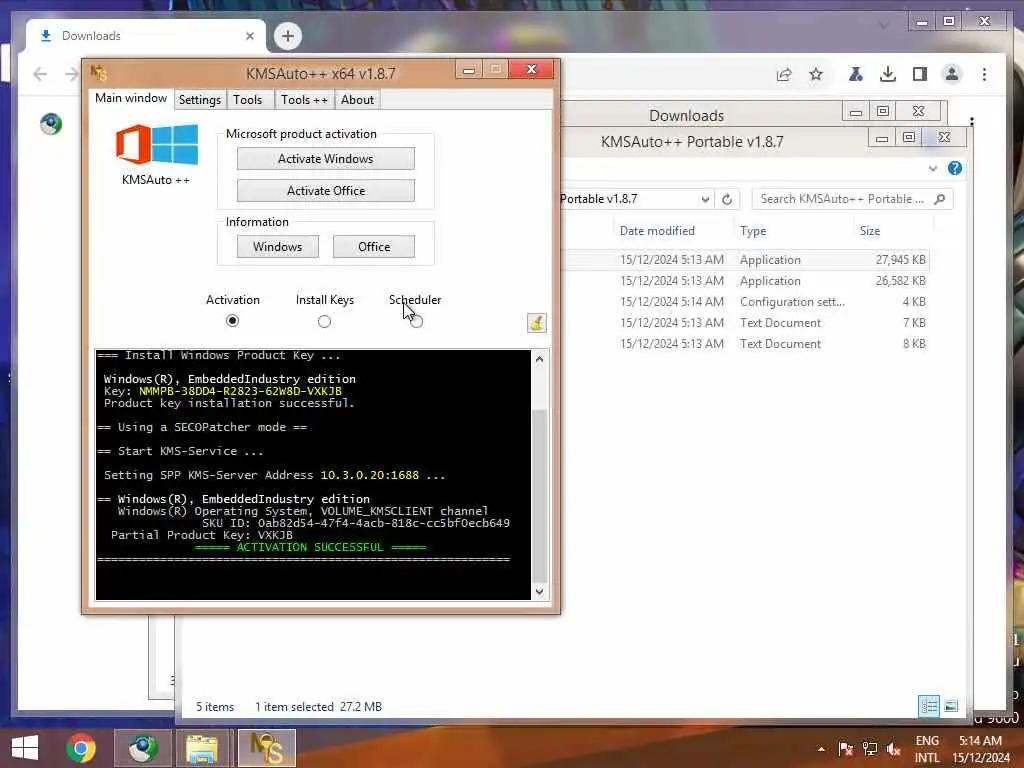Screen dimensions: 1024x768
Task: Switch to the Main window tab
Action: [131, 98]
